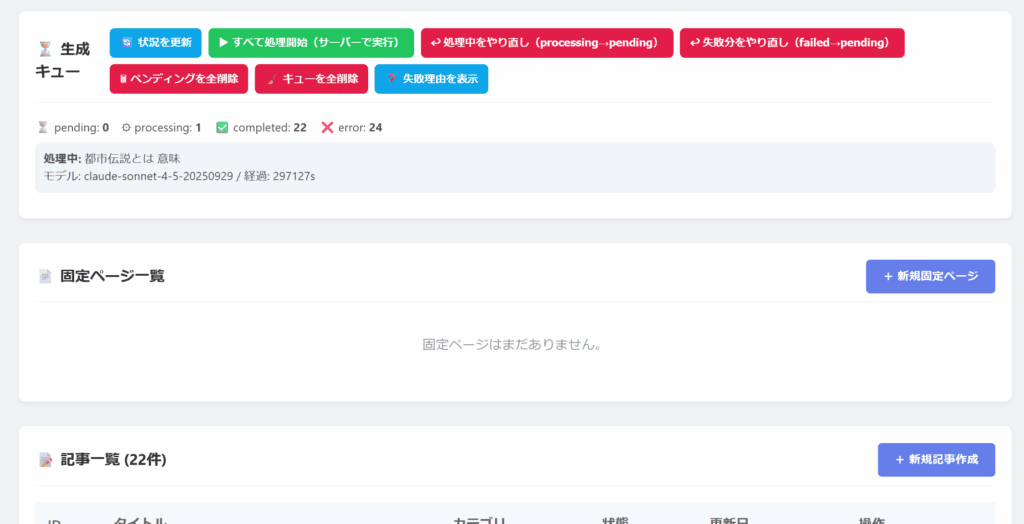Show failure reasons via 失敗理由を表示 button
The image size is (1024, 524).
[431, 79]
